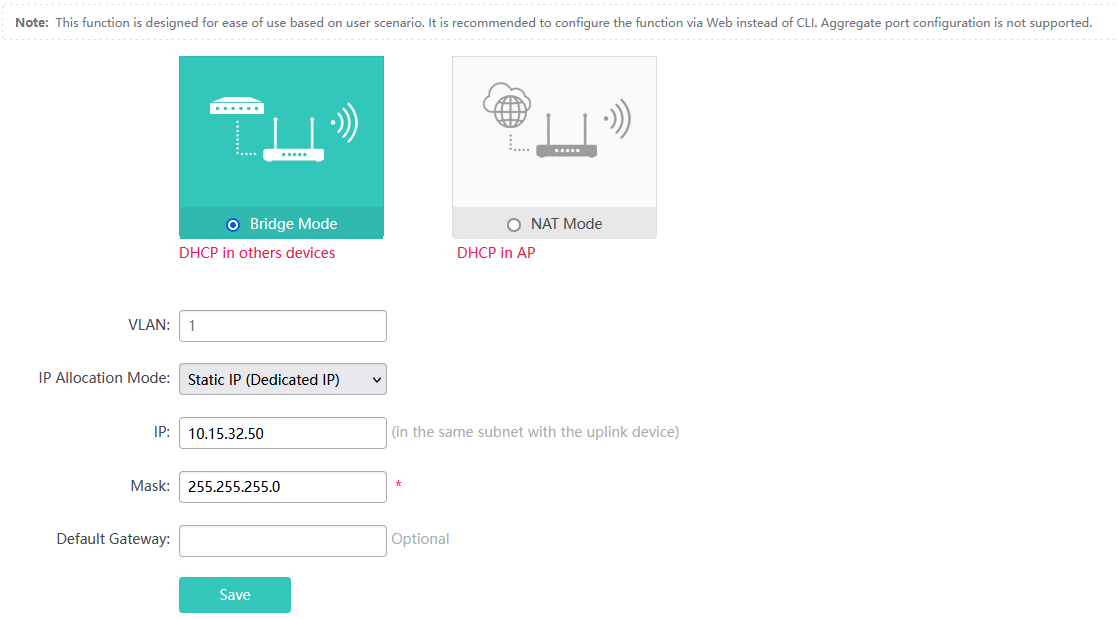1118x620 pixels.
Task: Click the dropdown arrow beside Static IP
Action: pos(376,380)
